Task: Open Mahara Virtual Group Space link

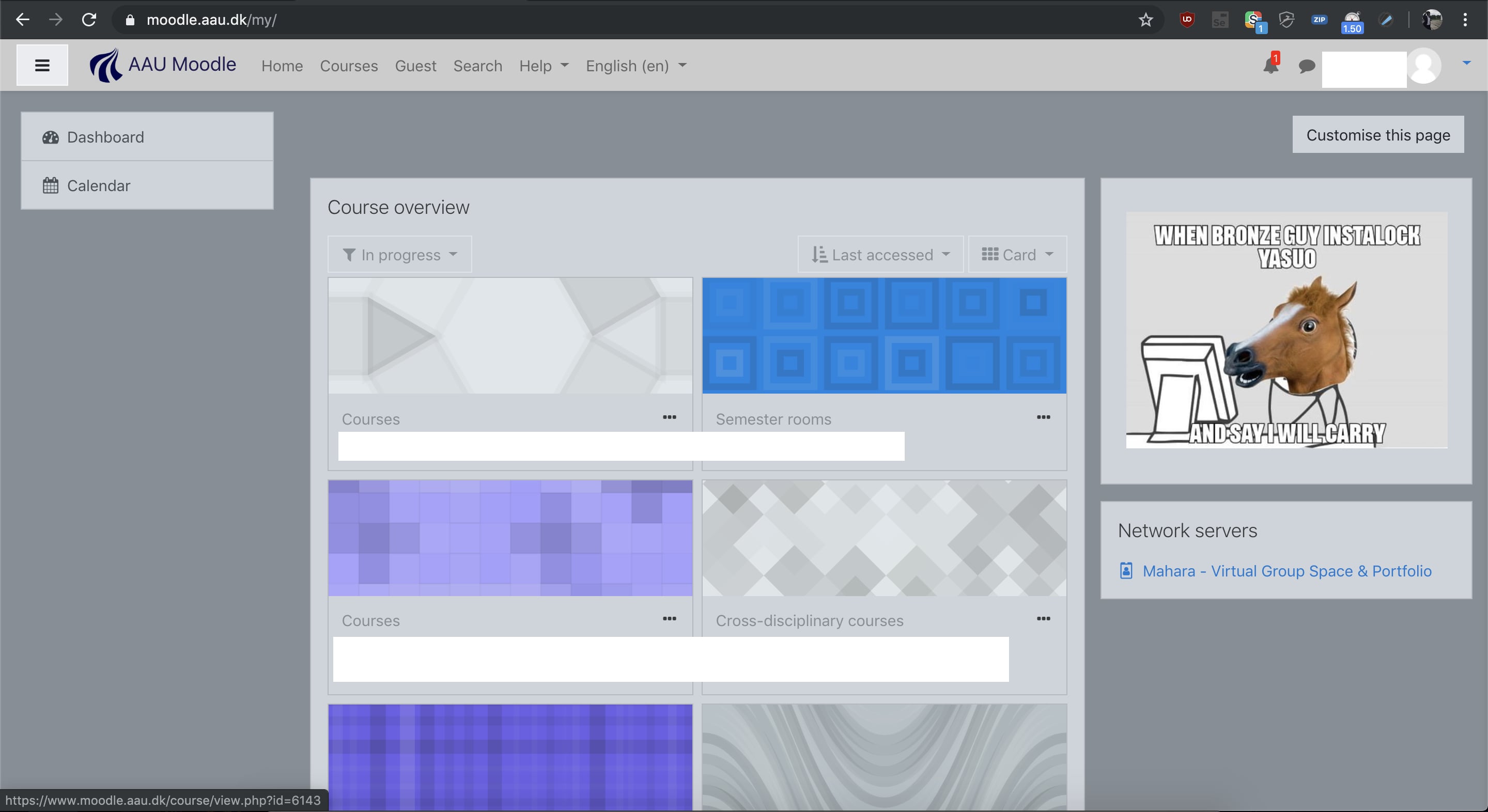Action: [x=1287, y=571]
